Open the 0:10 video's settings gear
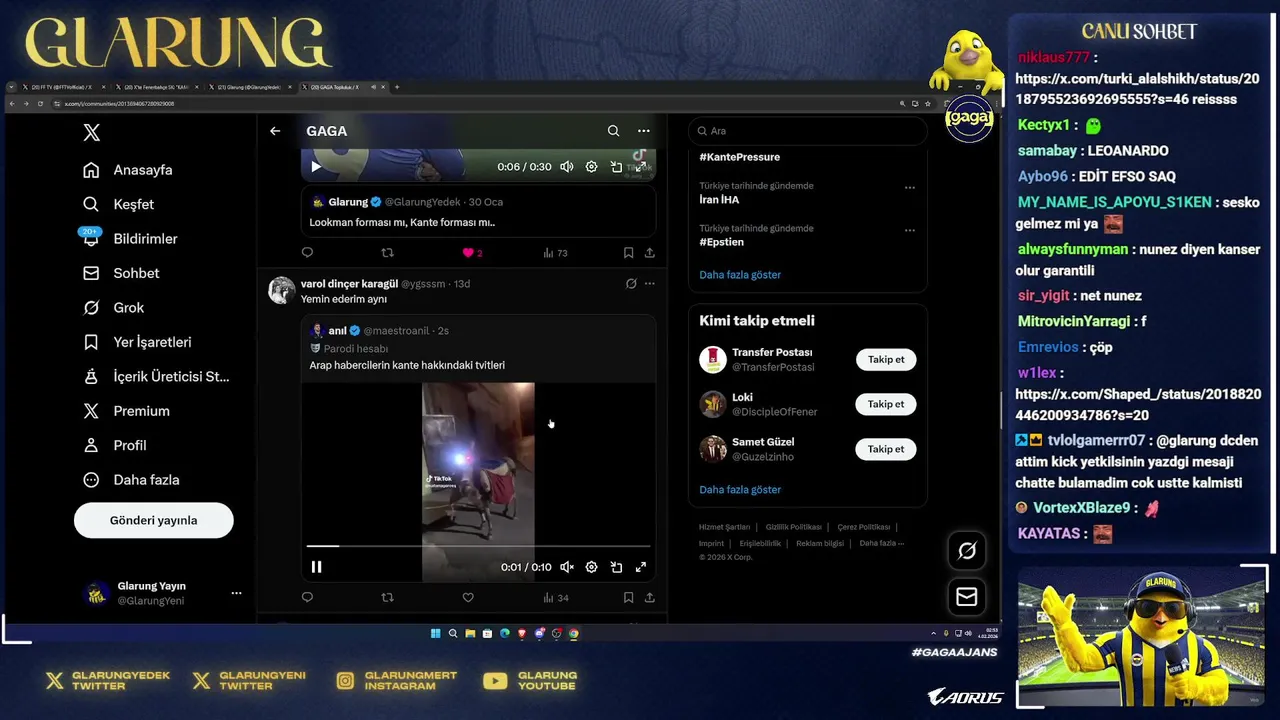 (591, 567)
